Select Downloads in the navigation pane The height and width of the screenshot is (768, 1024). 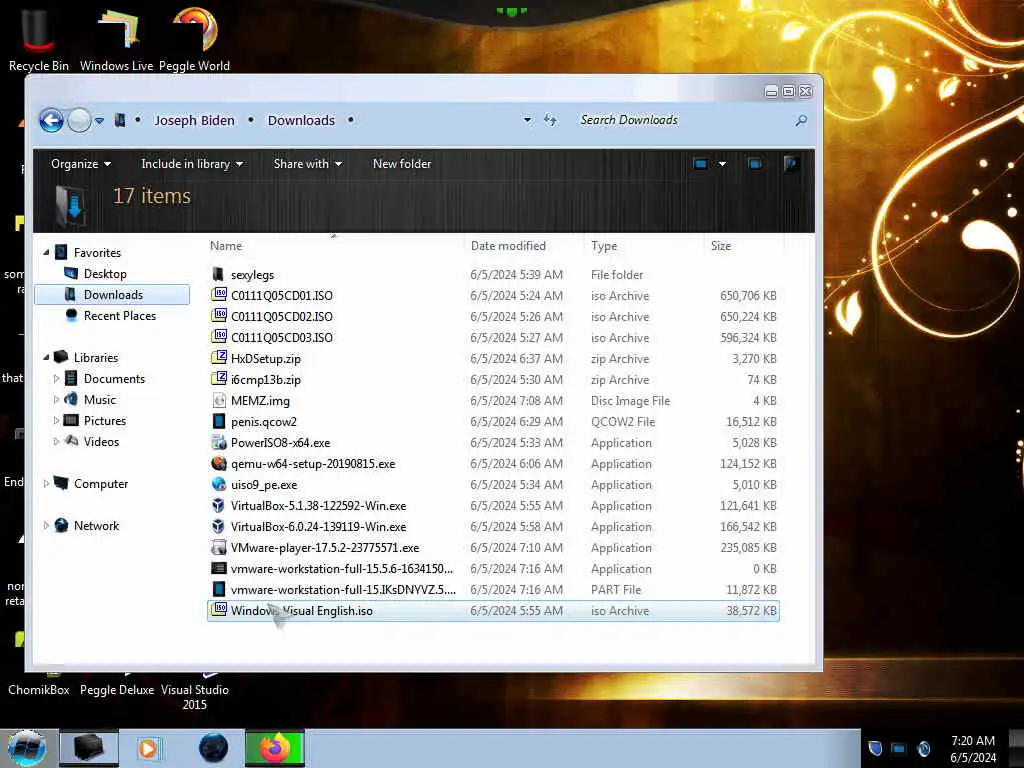coord(112,295)
